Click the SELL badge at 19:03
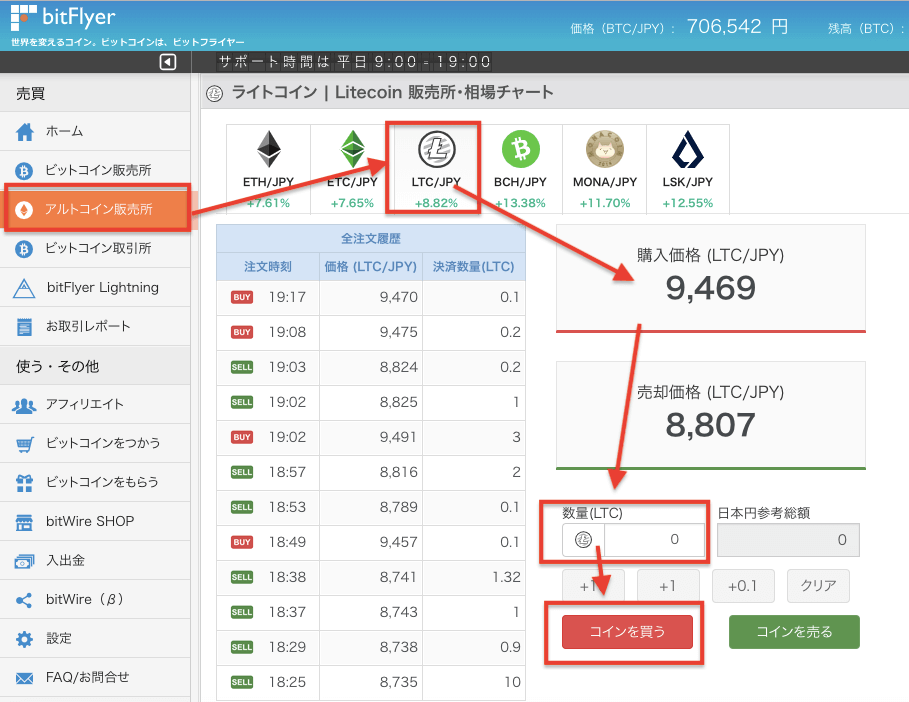The image size is (909, 702). pyautogui.click(x=242, y=367)
